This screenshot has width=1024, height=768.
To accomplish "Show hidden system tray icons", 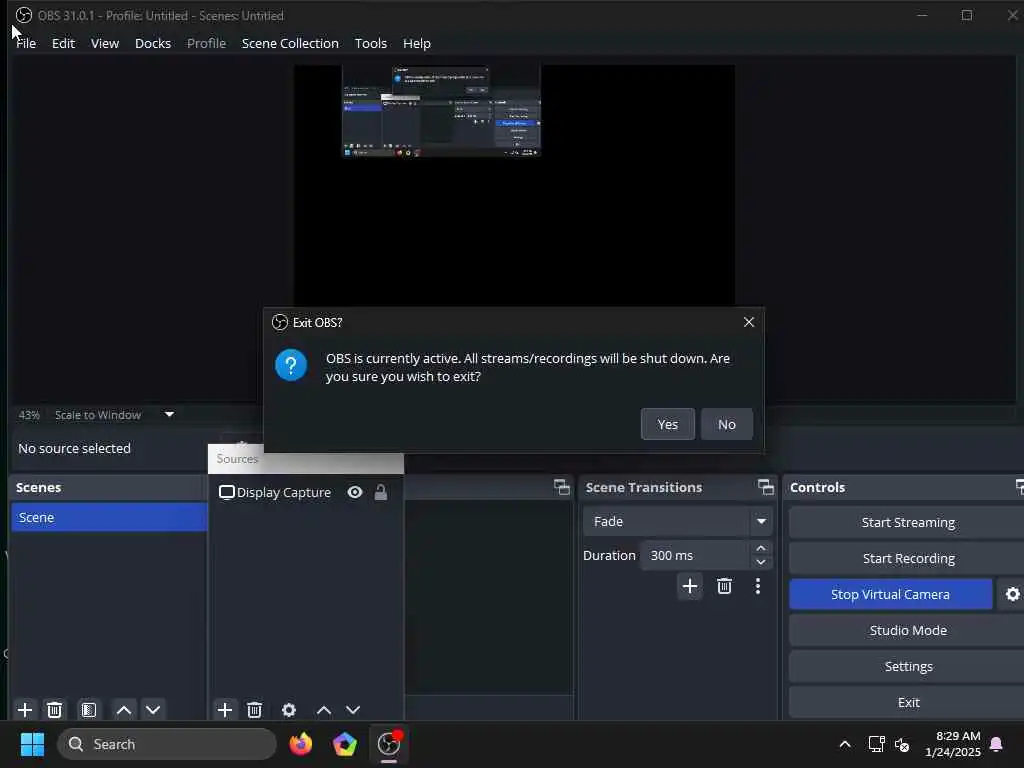I will point(844,744).
